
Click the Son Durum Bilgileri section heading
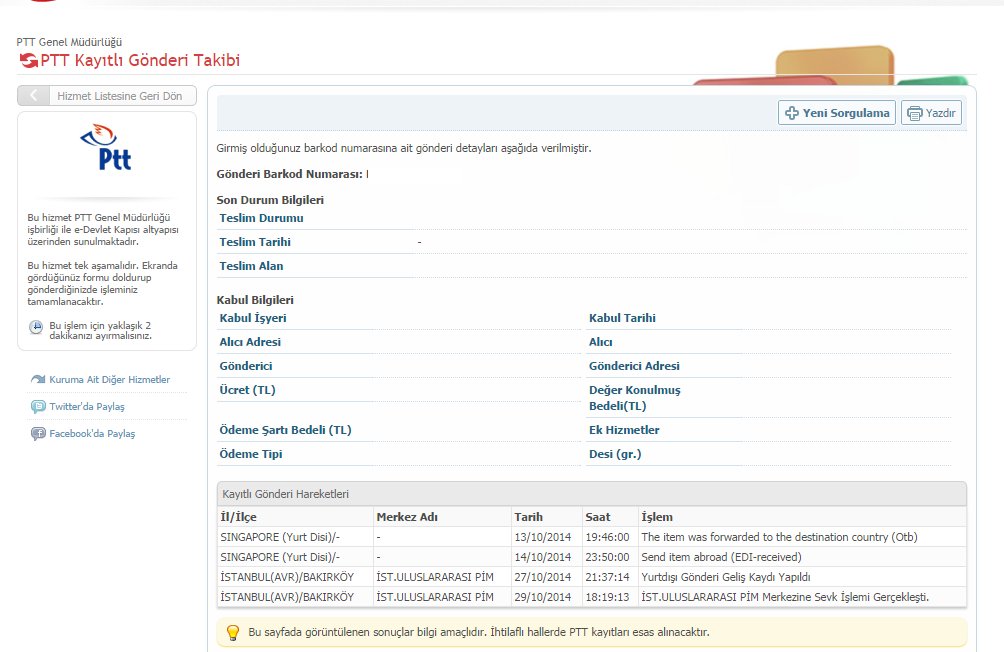tap(270, 200)
